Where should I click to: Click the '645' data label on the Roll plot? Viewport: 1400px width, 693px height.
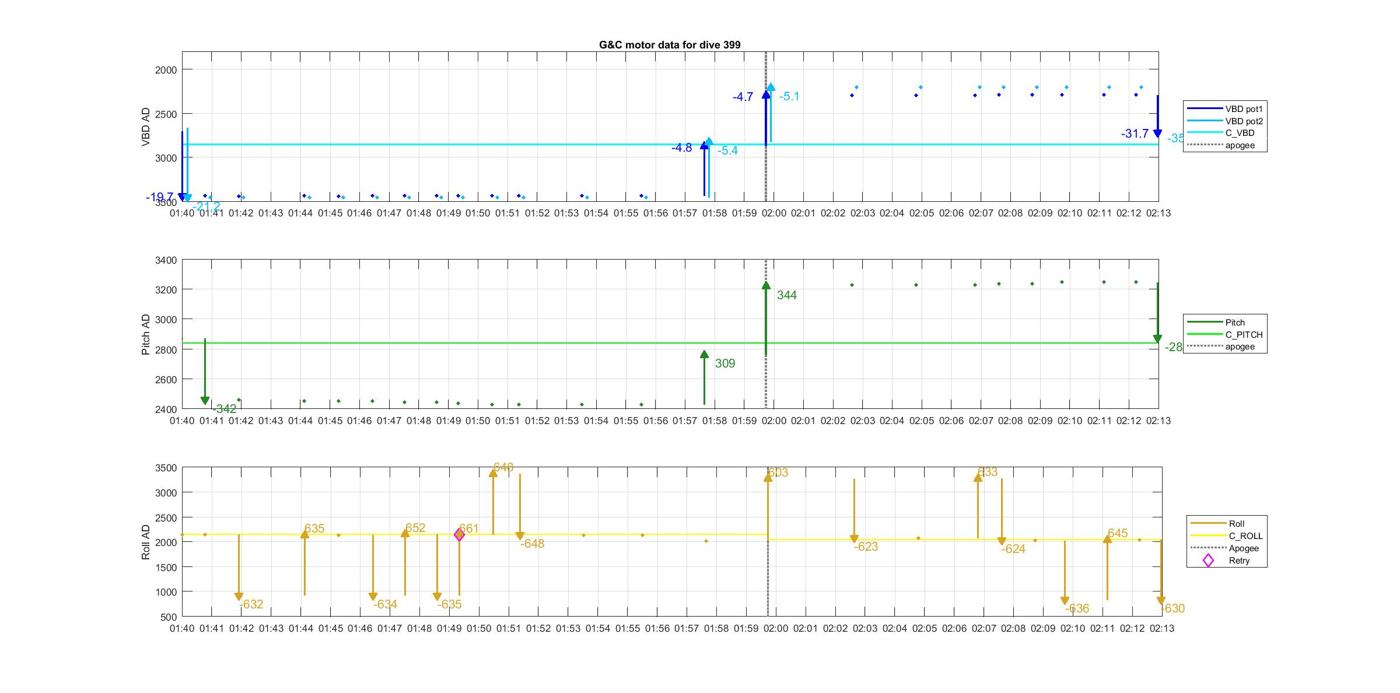(x=1117, y=534)
